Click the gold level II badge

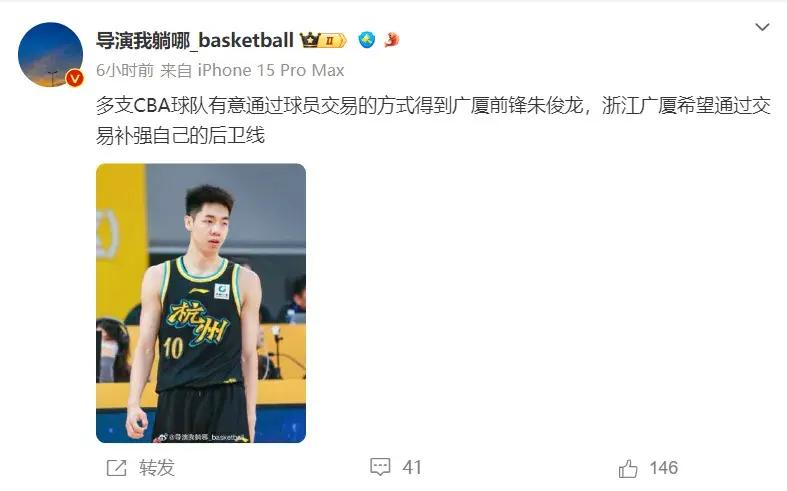tap(333, 40)
